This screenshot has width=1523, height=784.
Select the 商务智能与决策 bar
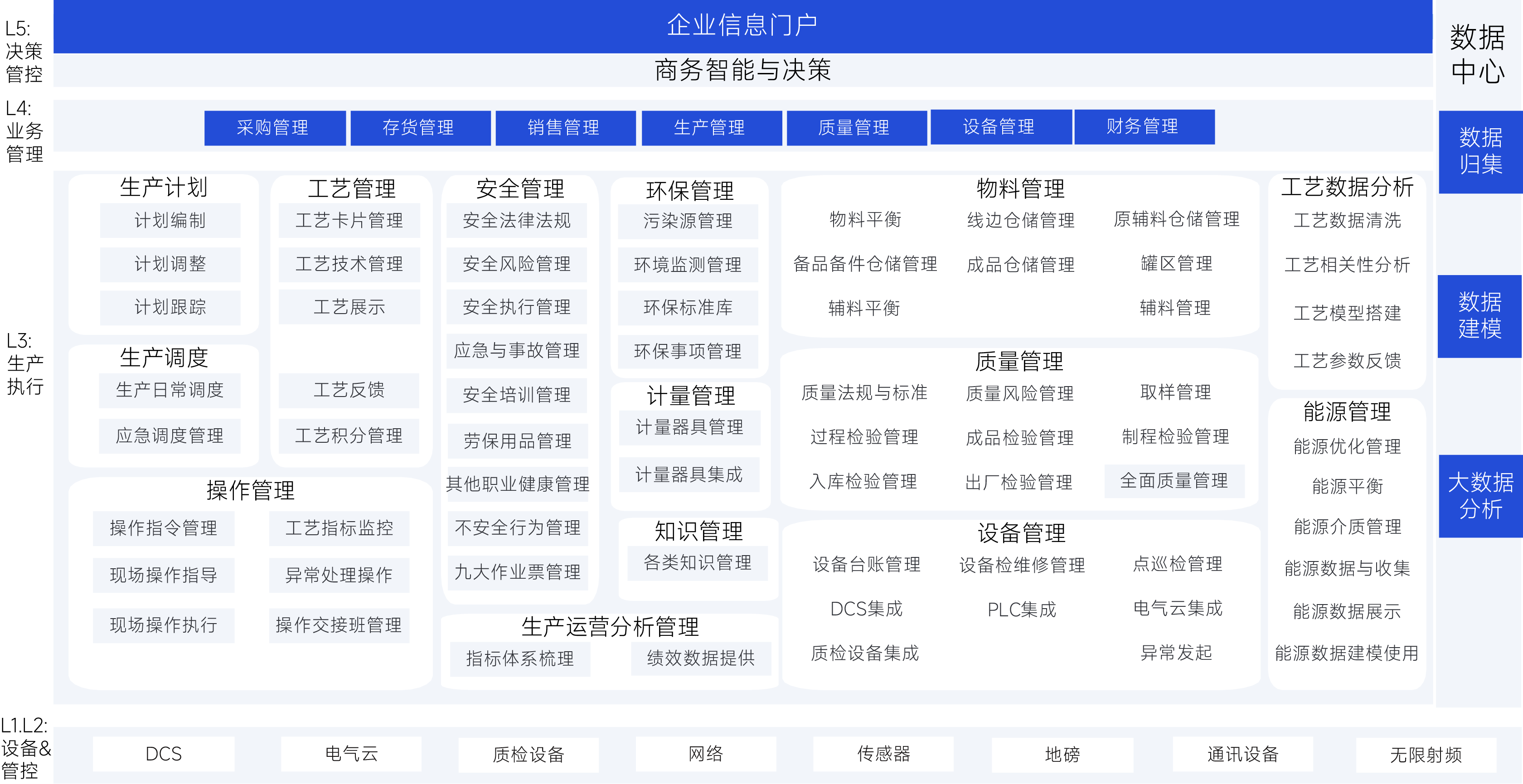[742, 70]
